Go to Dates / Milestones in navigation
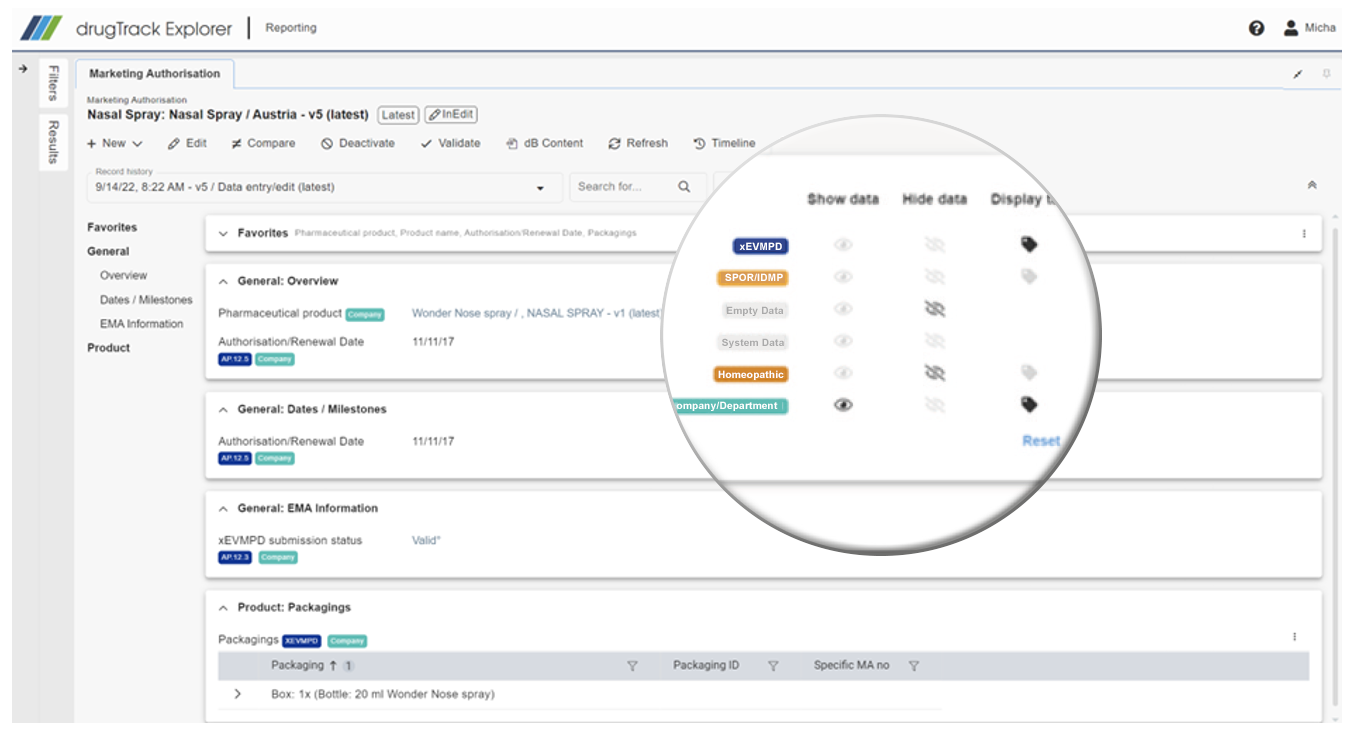 146,300
